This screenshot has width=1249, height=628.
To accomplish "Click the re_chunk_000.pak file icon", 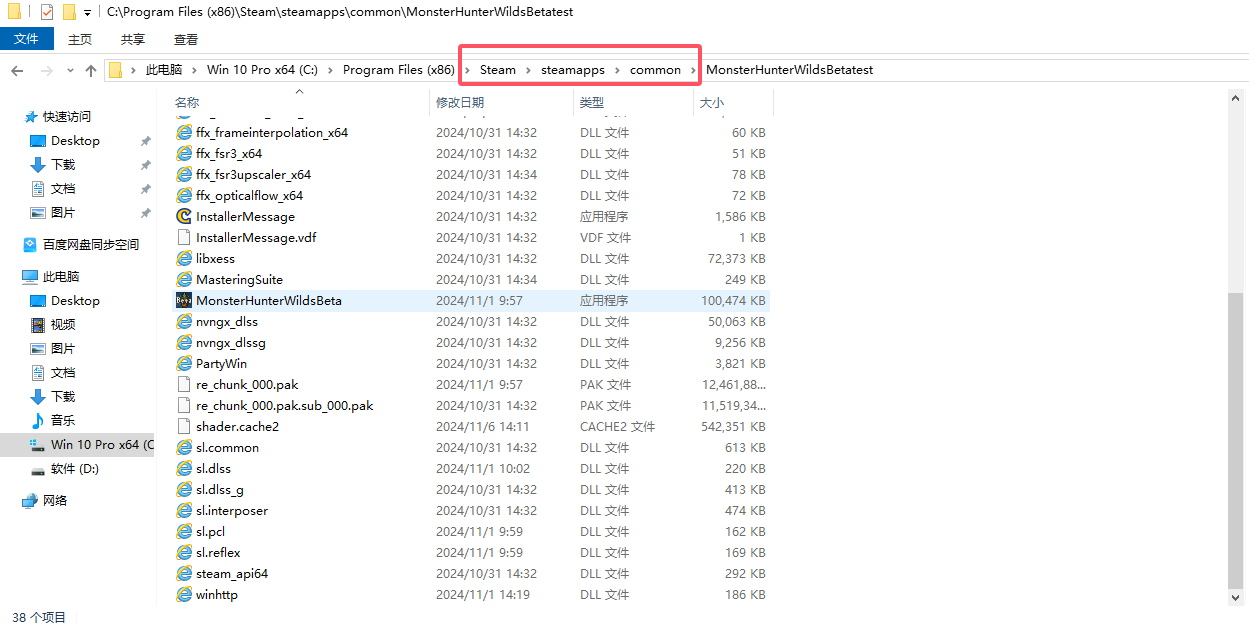I will coord(184,385).
